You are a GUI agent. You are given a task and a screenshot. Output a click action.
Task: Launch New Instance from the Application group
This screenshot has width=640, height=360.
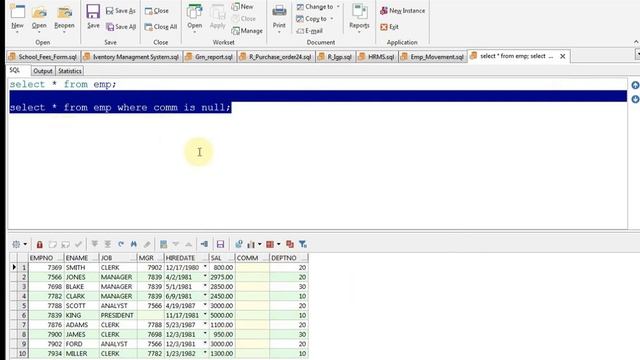(x=402, y=11)
